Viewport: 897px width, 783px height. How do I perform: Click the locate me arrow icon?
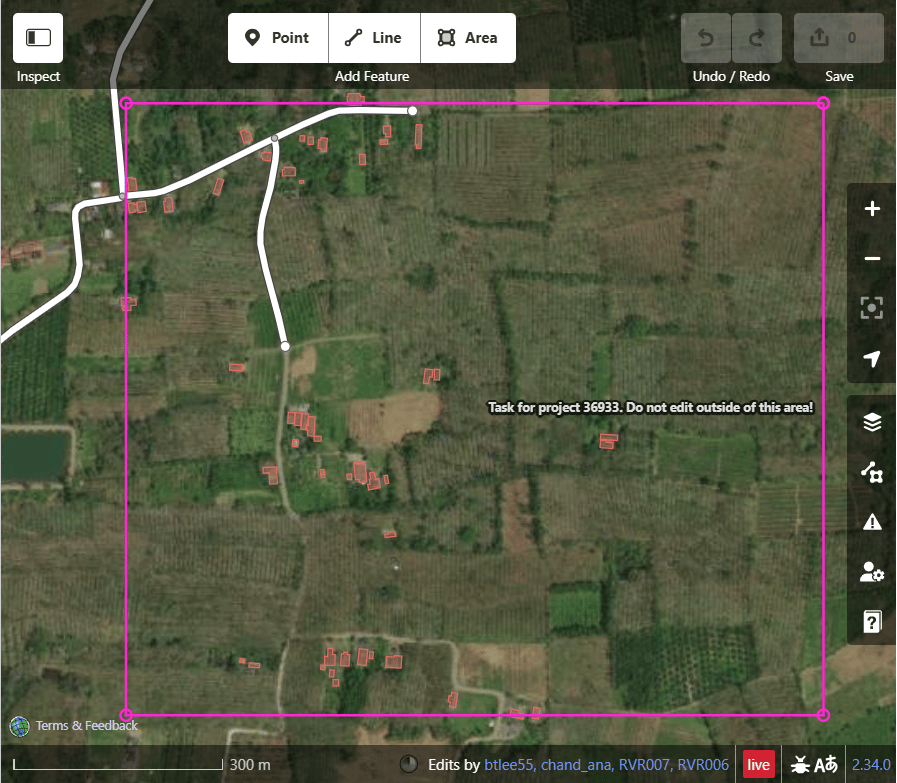tap(872, 358)
